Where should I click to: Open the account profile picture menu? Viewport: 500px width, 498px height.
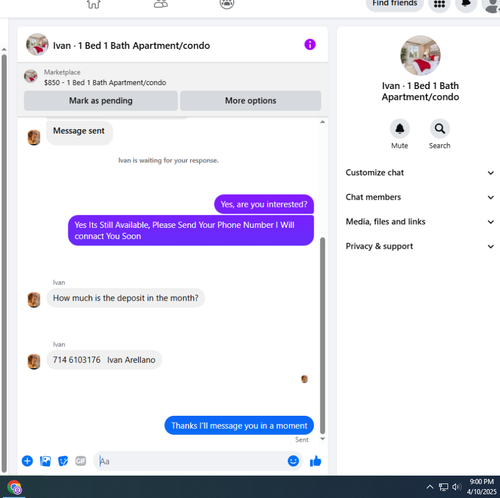[x=492, y=5]
